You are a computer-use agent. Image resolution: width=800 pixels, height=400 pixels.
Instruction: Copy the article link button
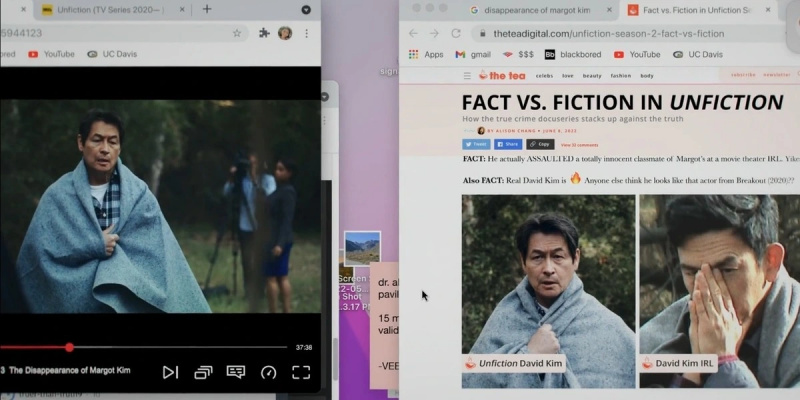540,144
